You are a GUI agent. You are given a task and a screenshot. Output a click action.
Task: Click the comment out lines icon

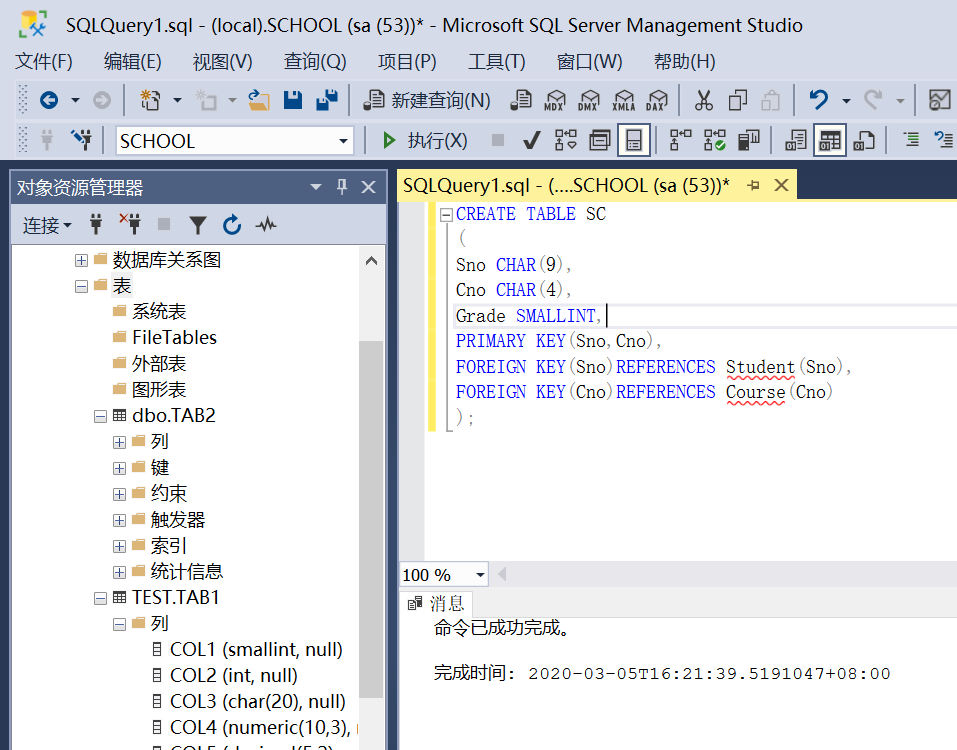click(911, 140)
